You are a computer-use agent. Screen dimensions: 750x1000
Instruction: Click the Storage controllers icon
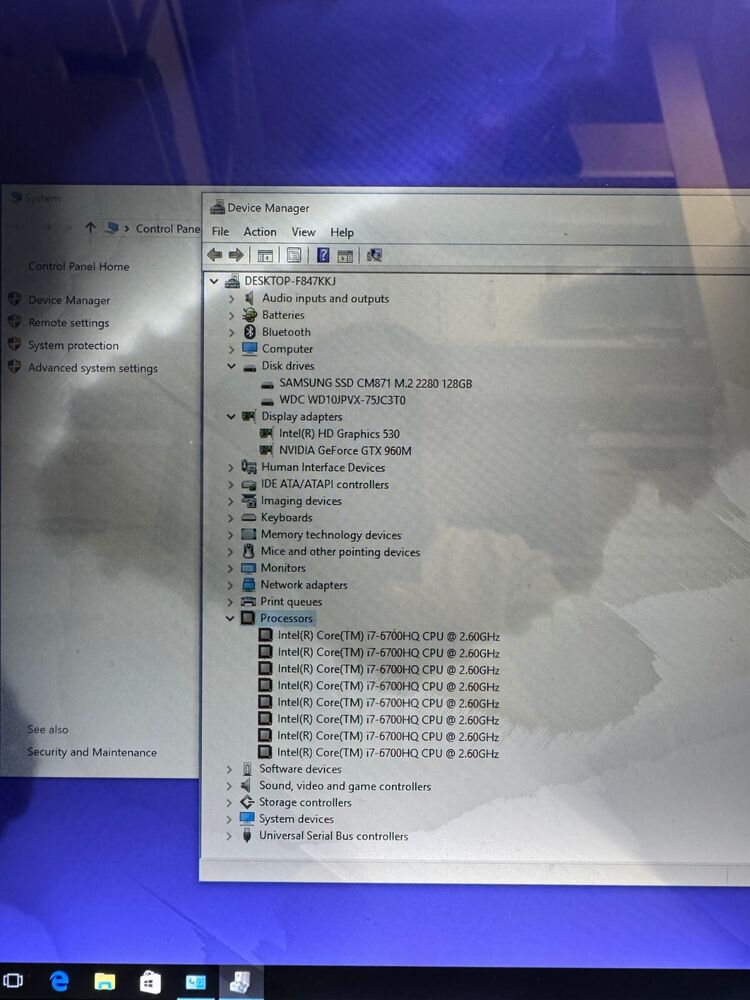pos(247,802)
